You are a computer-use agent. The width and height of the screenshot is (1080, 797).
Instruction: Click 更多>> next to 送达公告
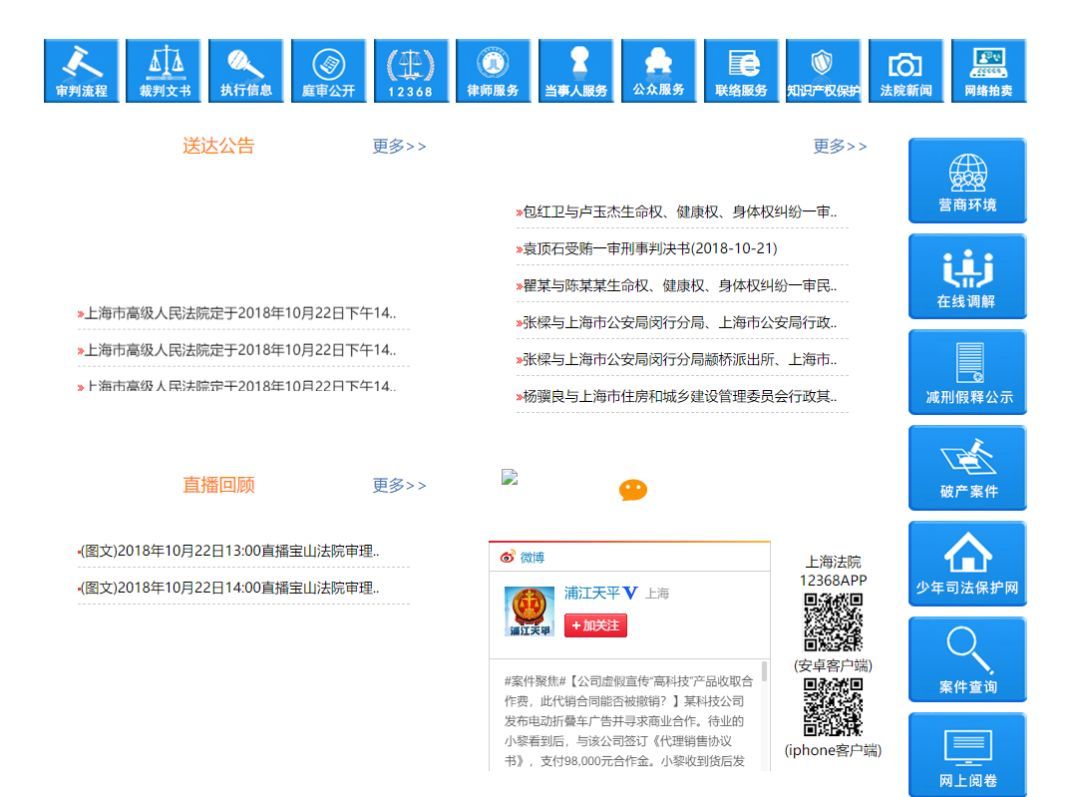[x=398, y=146]
